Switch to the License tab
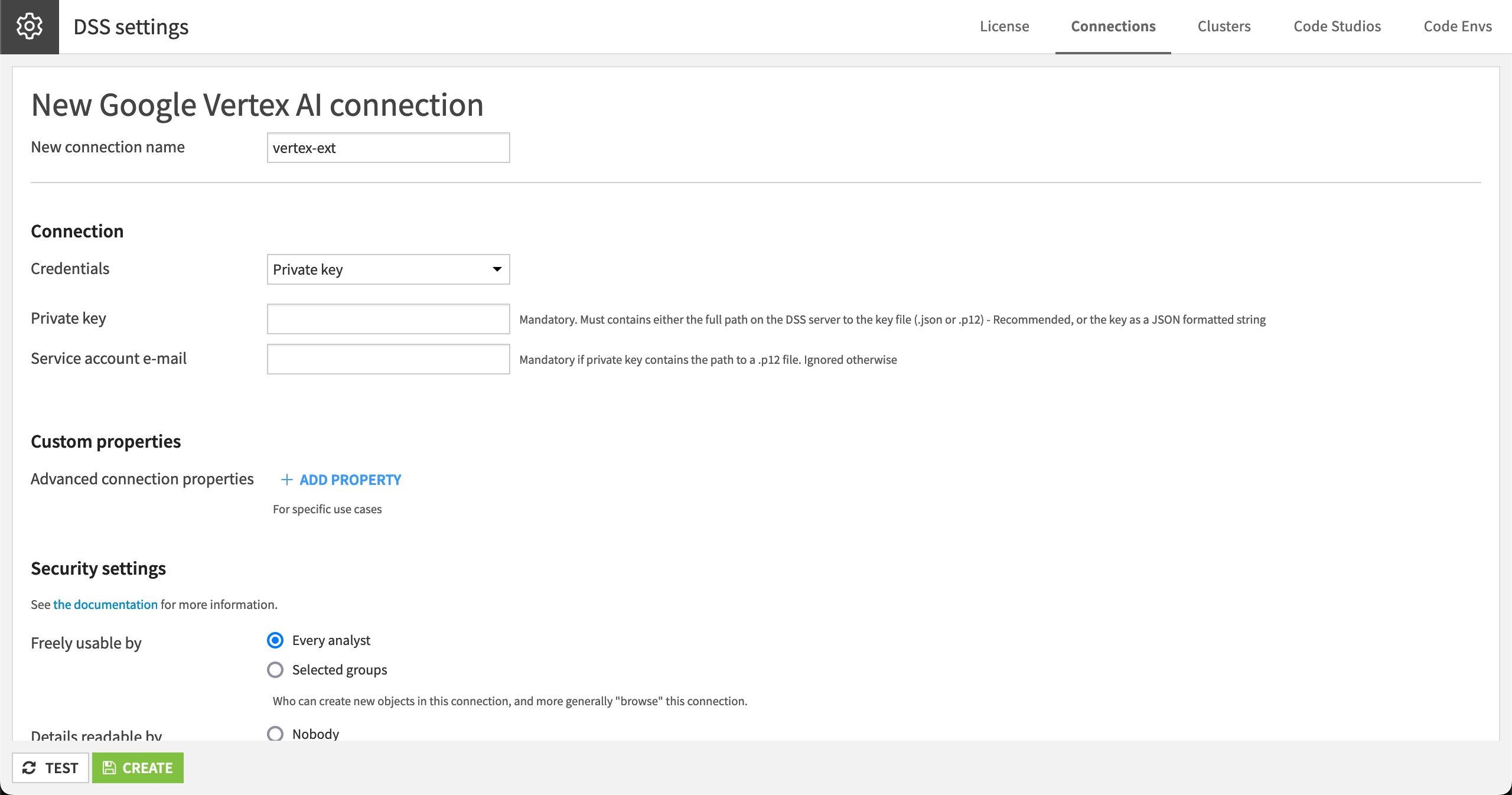This screenshot has width=1512, height=795. click(x=1004, y=26)
